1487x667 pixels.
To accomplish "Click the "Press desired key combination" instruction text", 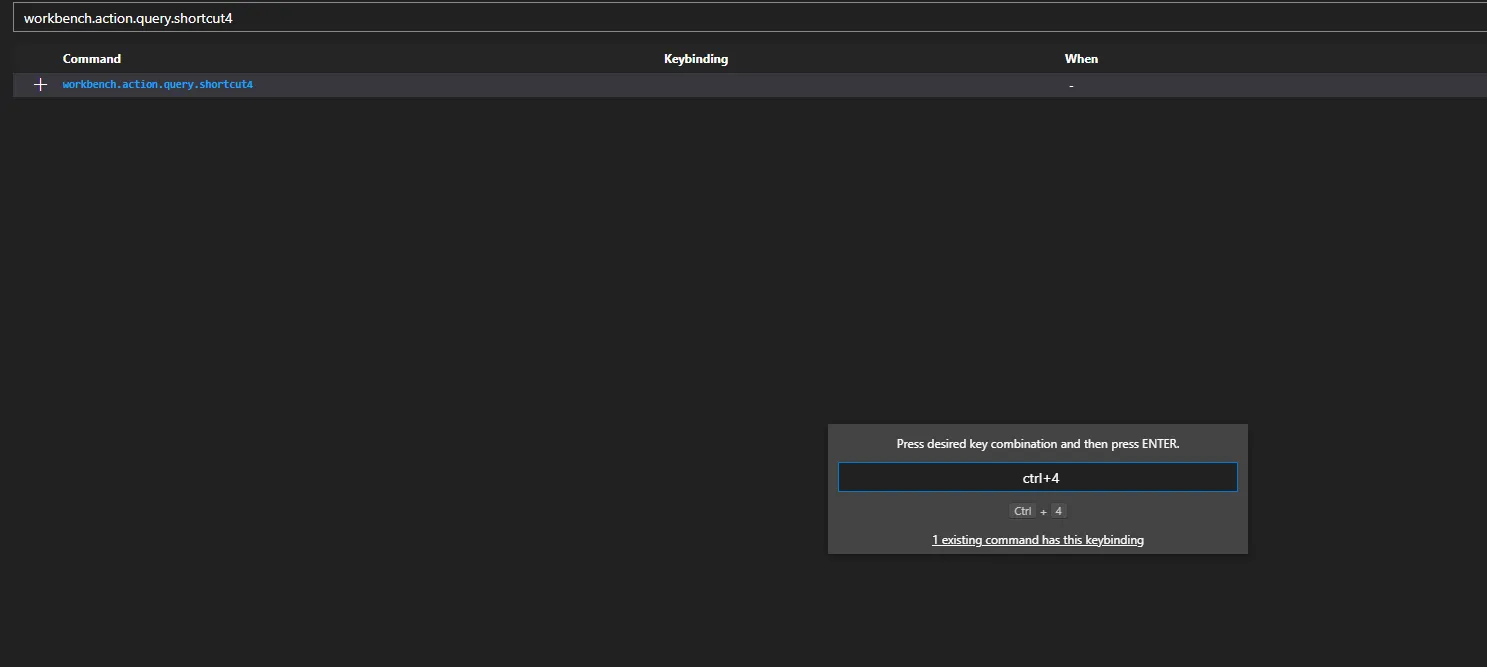I will coord(1038,444).
